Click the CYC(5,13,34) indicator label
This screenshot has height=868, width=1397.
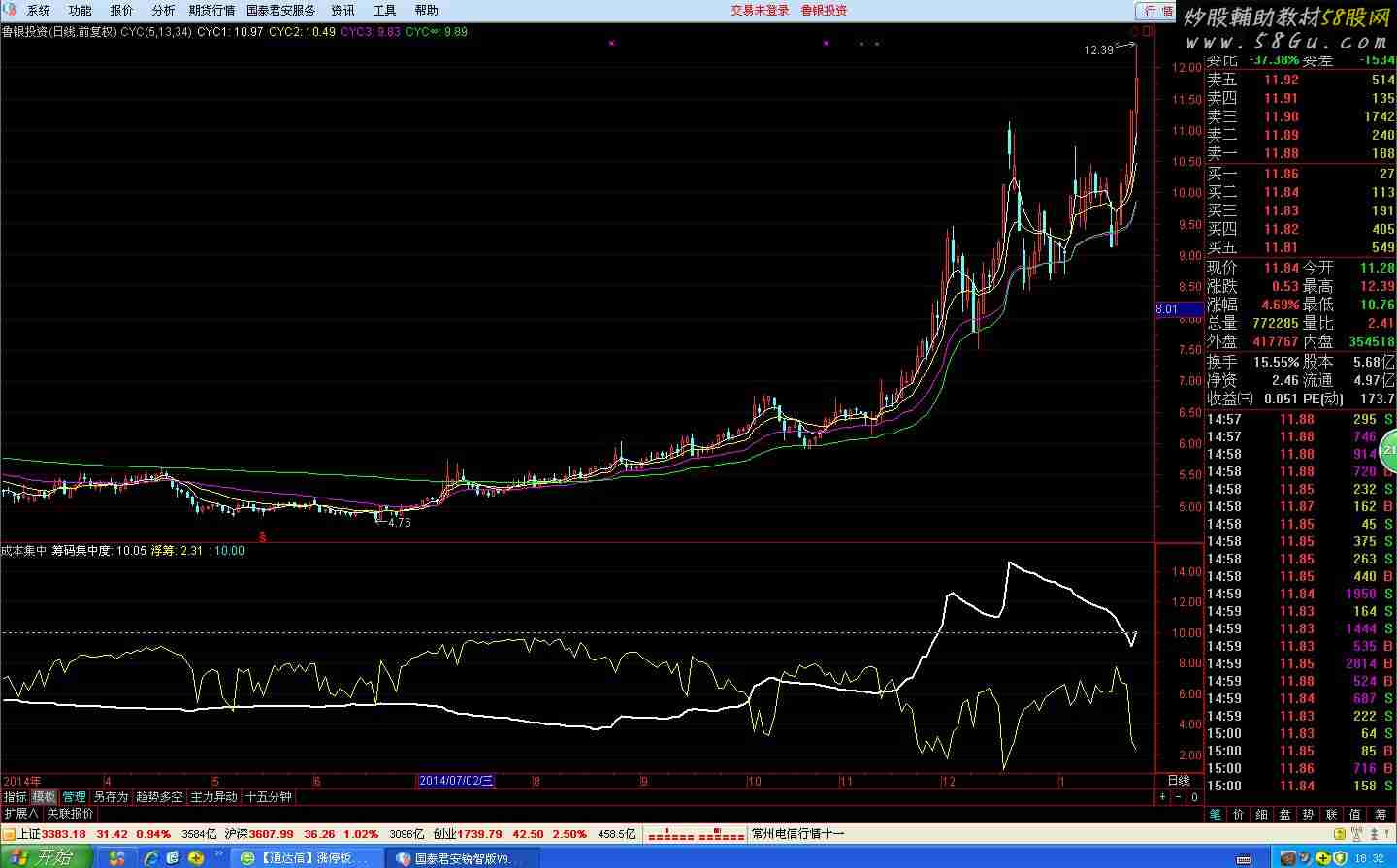click(x=155, y=31)
